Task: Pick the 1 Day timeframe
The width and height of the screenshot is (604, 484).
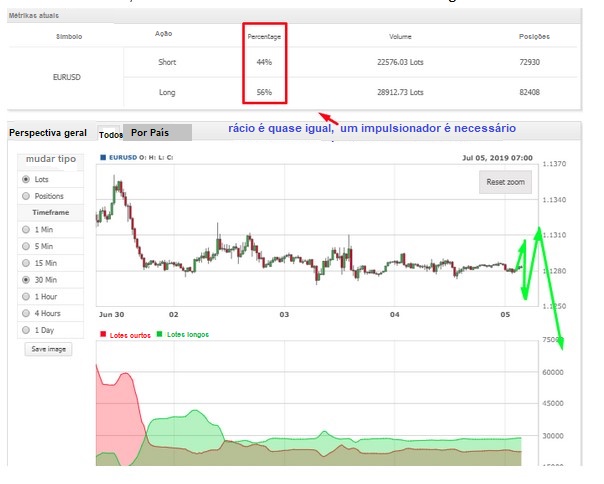Action: click(26, 330)
